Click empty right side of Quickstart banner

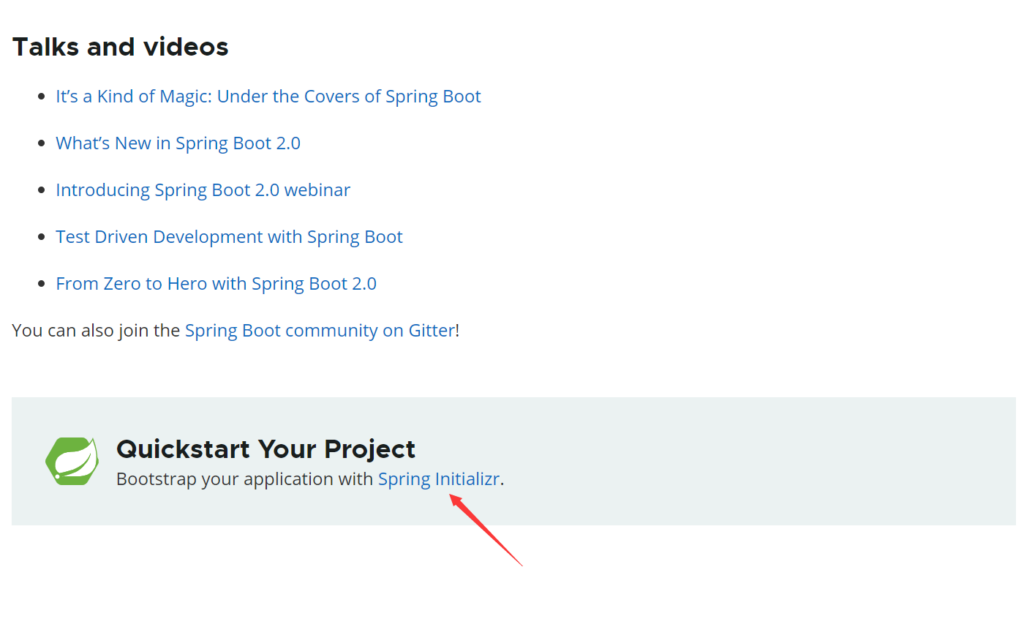point(800,461)
